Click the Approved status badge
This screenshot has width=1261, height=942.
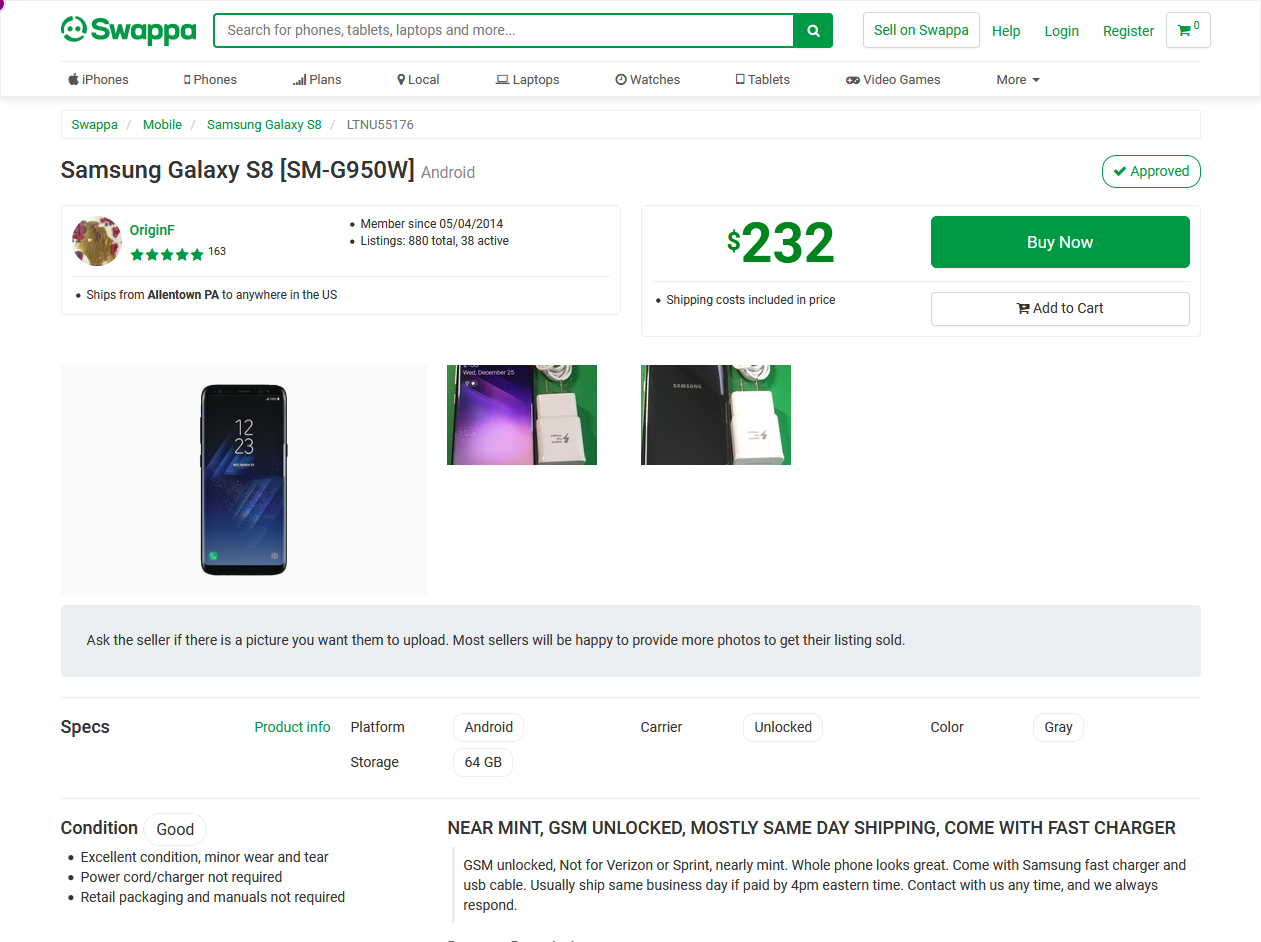pyautogui.click(x=1151, y=171)
